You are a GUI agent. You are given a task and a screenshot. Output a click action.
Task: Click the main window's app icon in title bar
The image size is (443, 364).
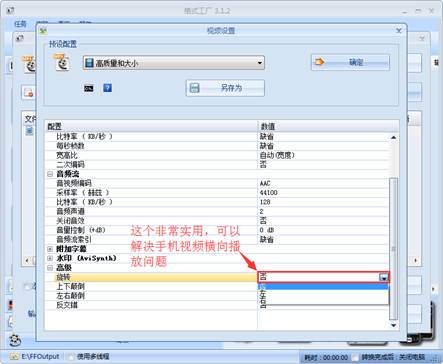[x=11, y=11]
